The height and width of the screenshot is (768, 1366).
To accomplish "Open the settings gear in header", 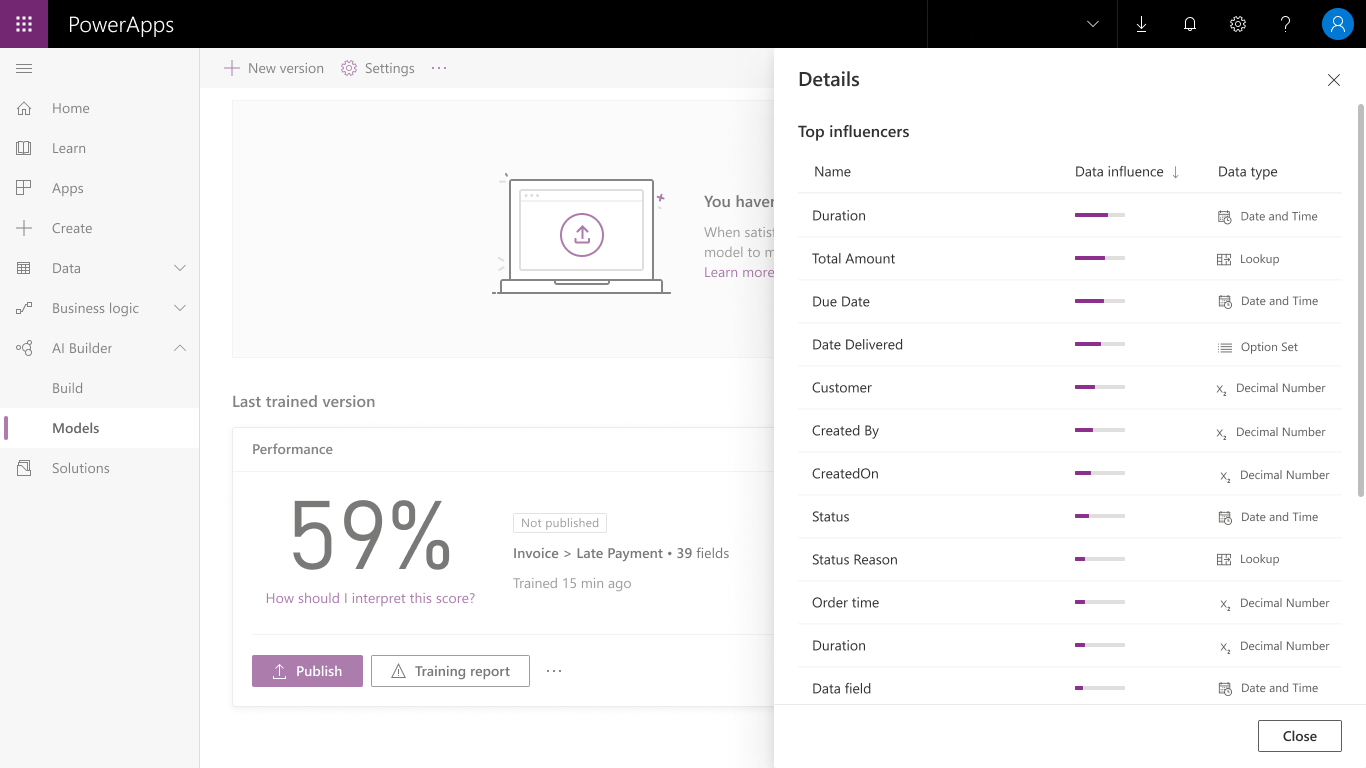I will pyautogui.click(x=1238, y=24).
